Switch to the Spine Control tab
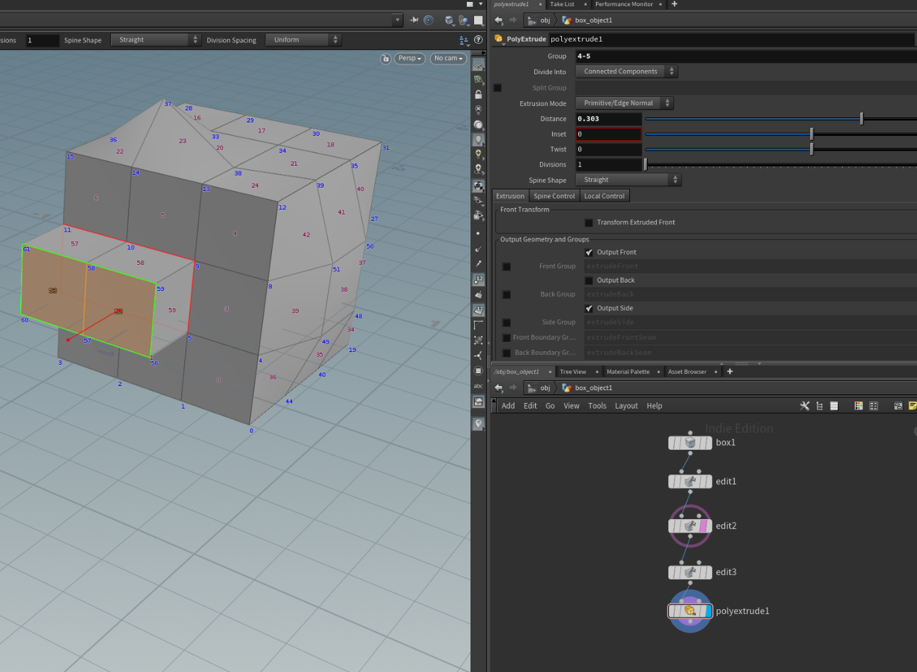The height and width of the screenshot is (672, 917). [x=554, y=196]
